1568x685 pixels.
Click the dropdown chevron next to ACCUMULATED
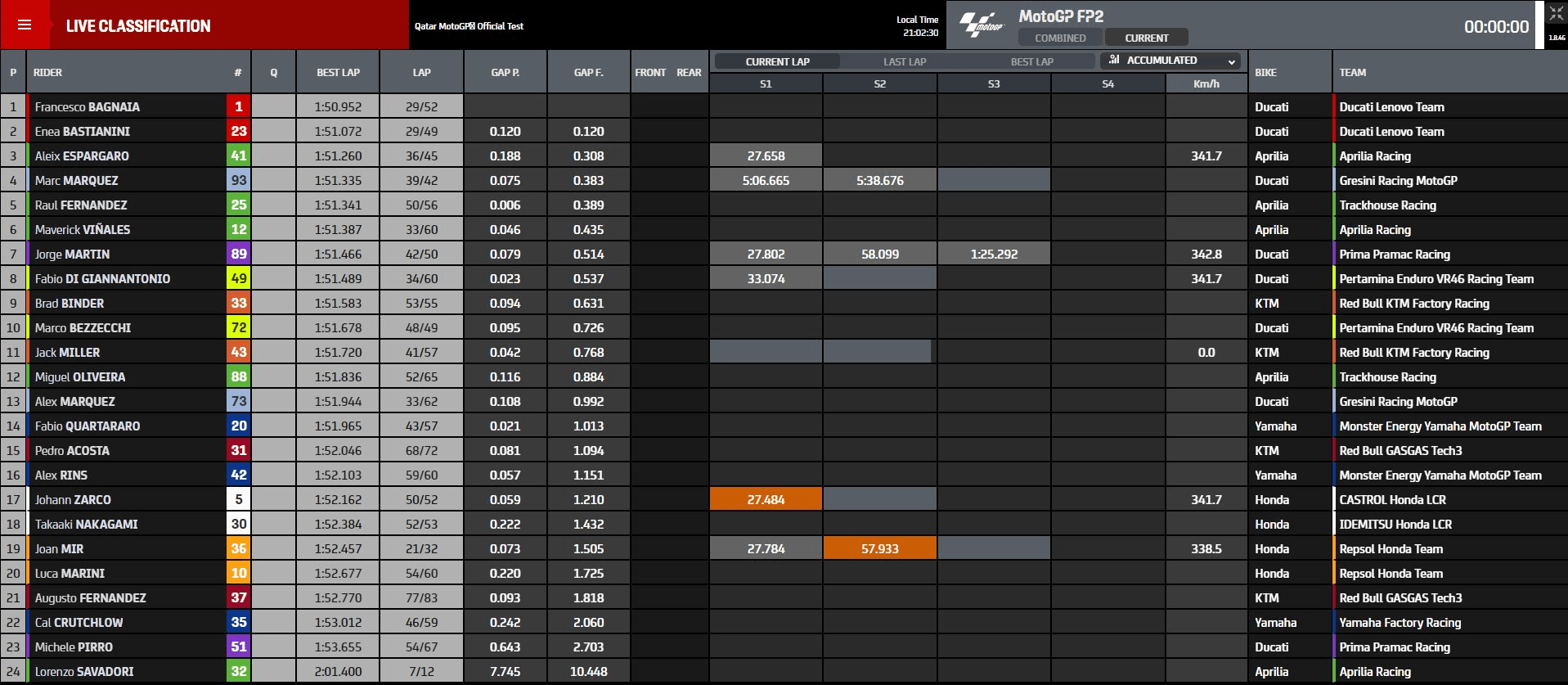click(x=1231, y=61)
